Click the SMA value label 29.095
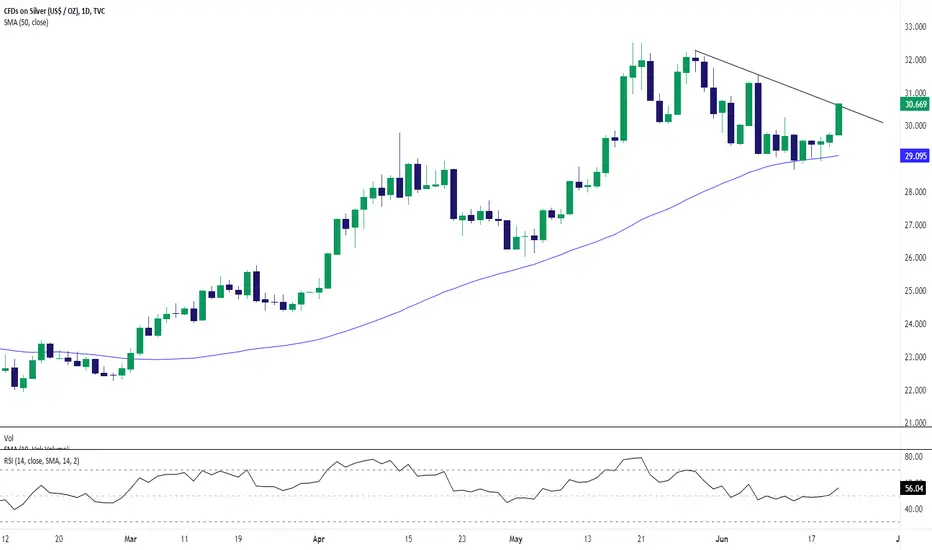This screenshot has width=932, height=550. click(x=915, y=156)
